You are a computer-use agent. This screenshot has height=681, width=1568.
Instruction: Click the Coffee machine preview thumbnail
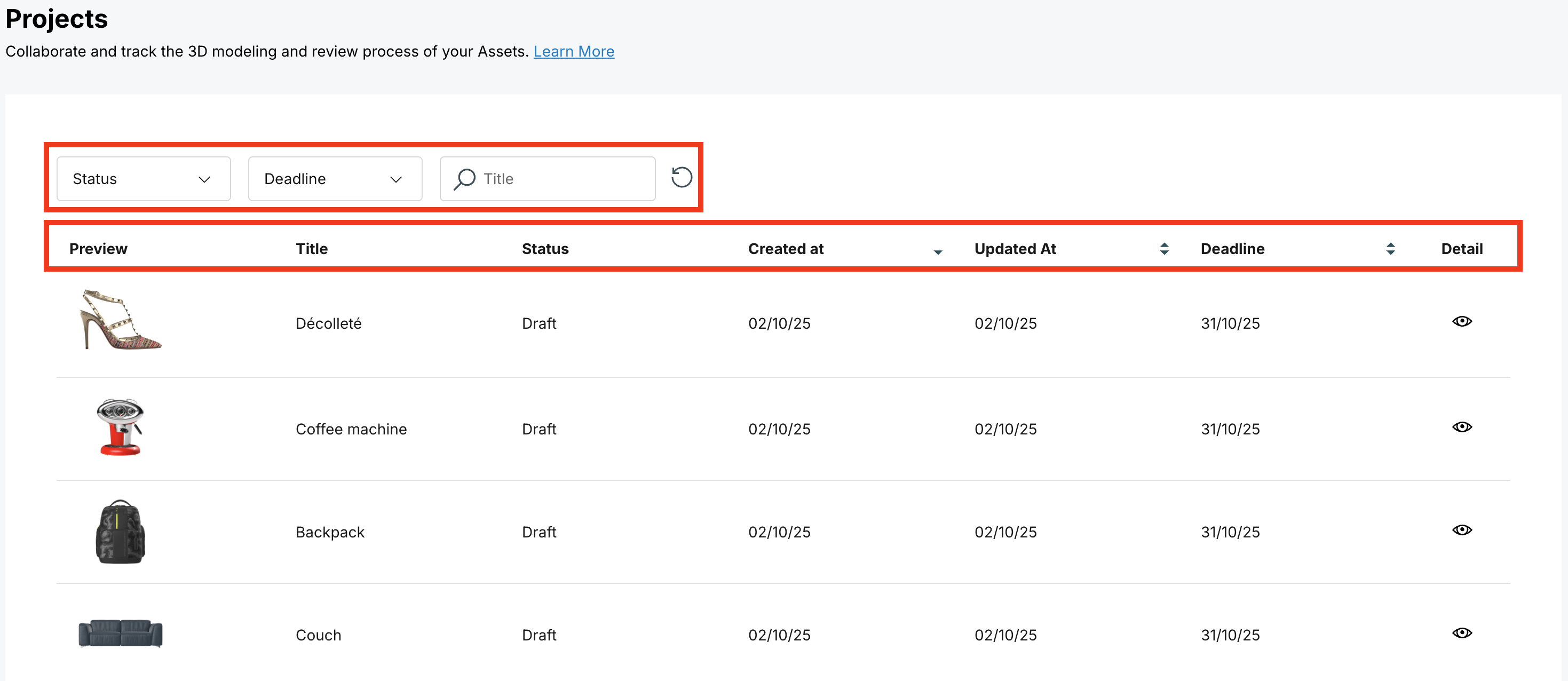(x=121, y=427)
